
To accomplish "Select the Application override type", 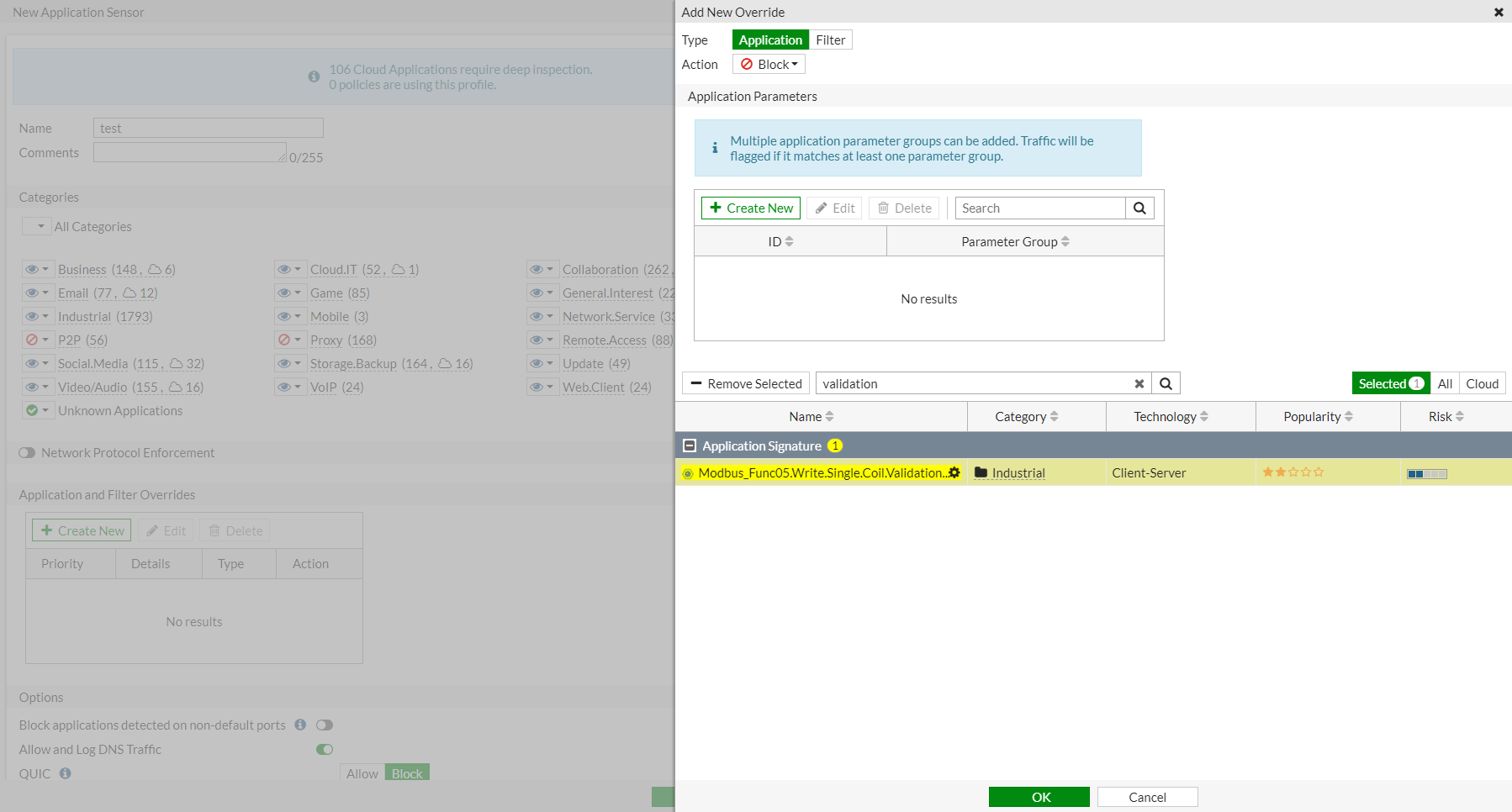I will coord(770,40).
